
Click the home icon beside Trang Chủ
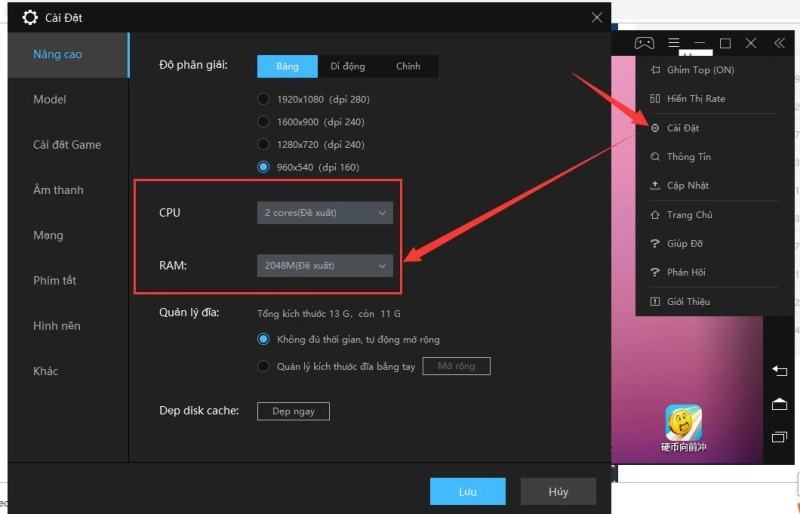[x=655, y=214]
